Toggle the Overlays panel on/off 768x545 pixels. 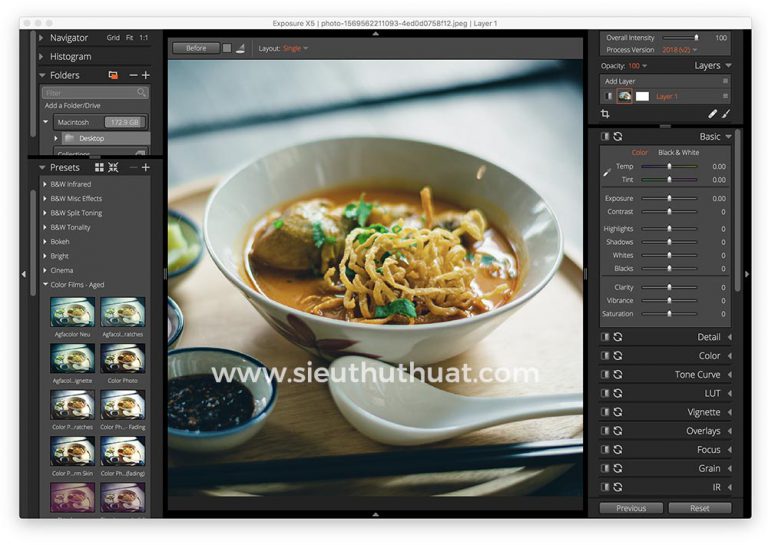(605, 430)
